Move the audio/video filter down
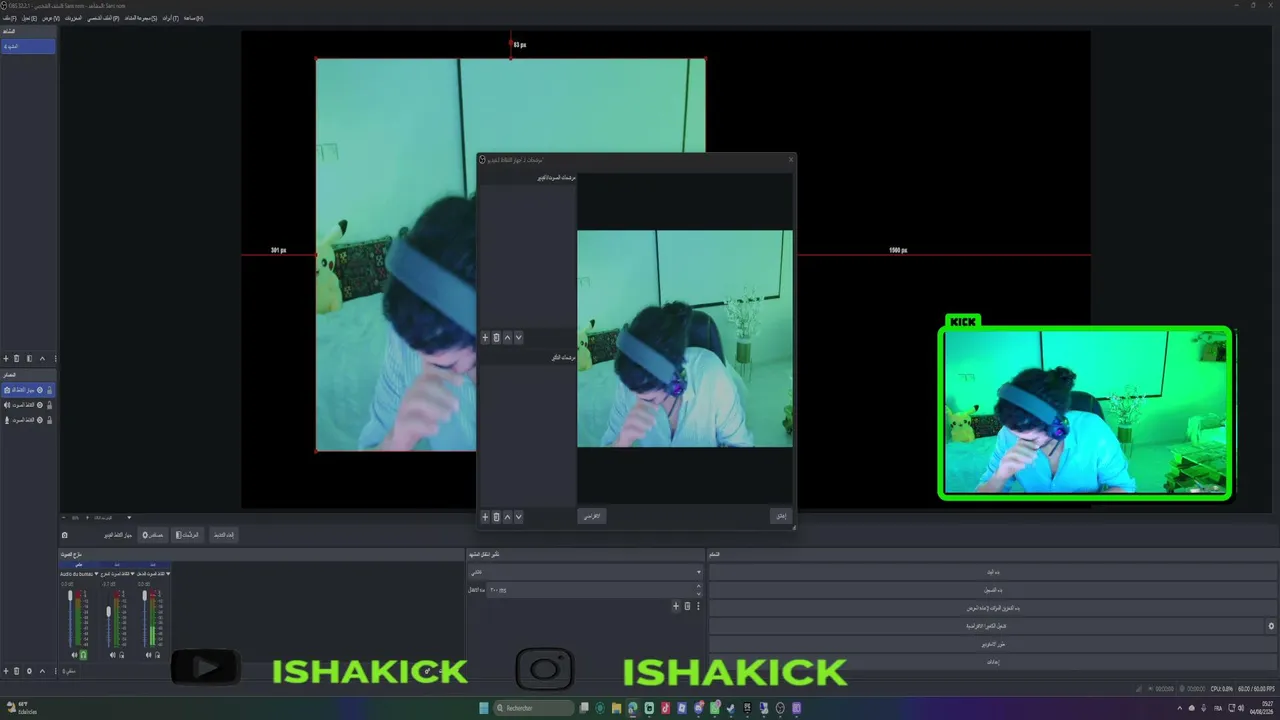The image size is (1280, 720). pos(518,337)
